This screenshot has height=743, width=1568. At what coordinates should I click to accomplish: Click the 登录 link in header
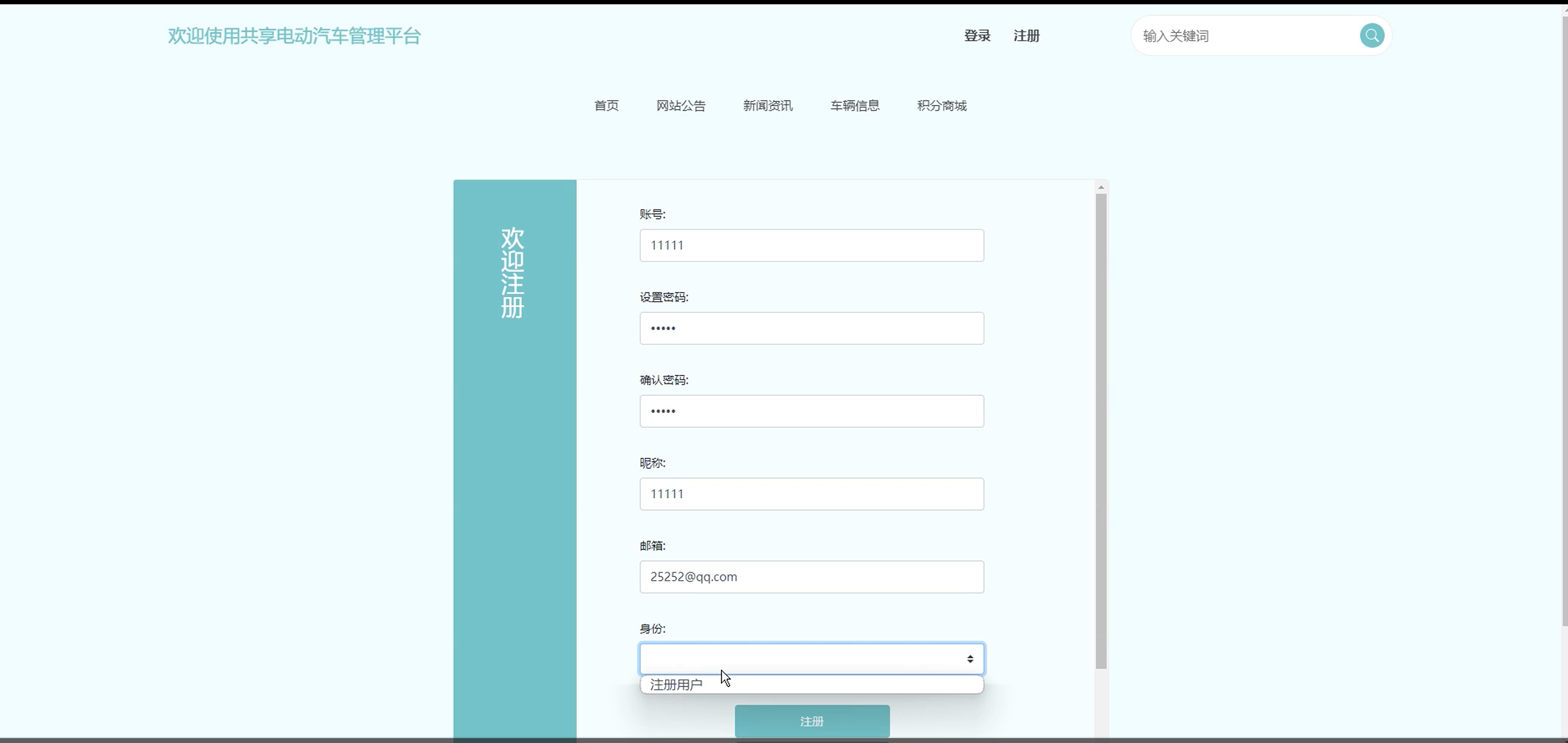(x=977, y=36)
